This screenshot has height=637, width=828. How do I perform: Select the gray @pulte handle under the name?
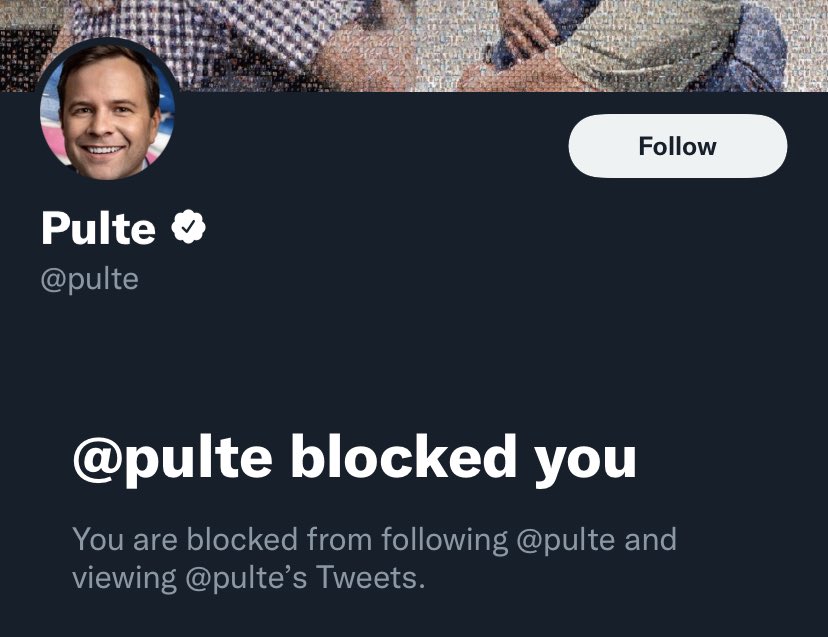click(89, 278)
